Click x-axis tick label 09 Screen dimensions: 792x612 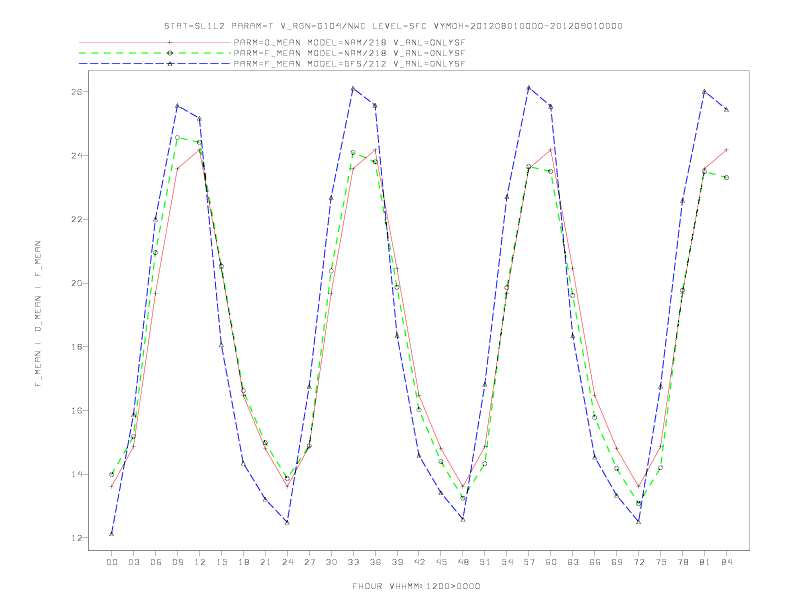(177, 562)
